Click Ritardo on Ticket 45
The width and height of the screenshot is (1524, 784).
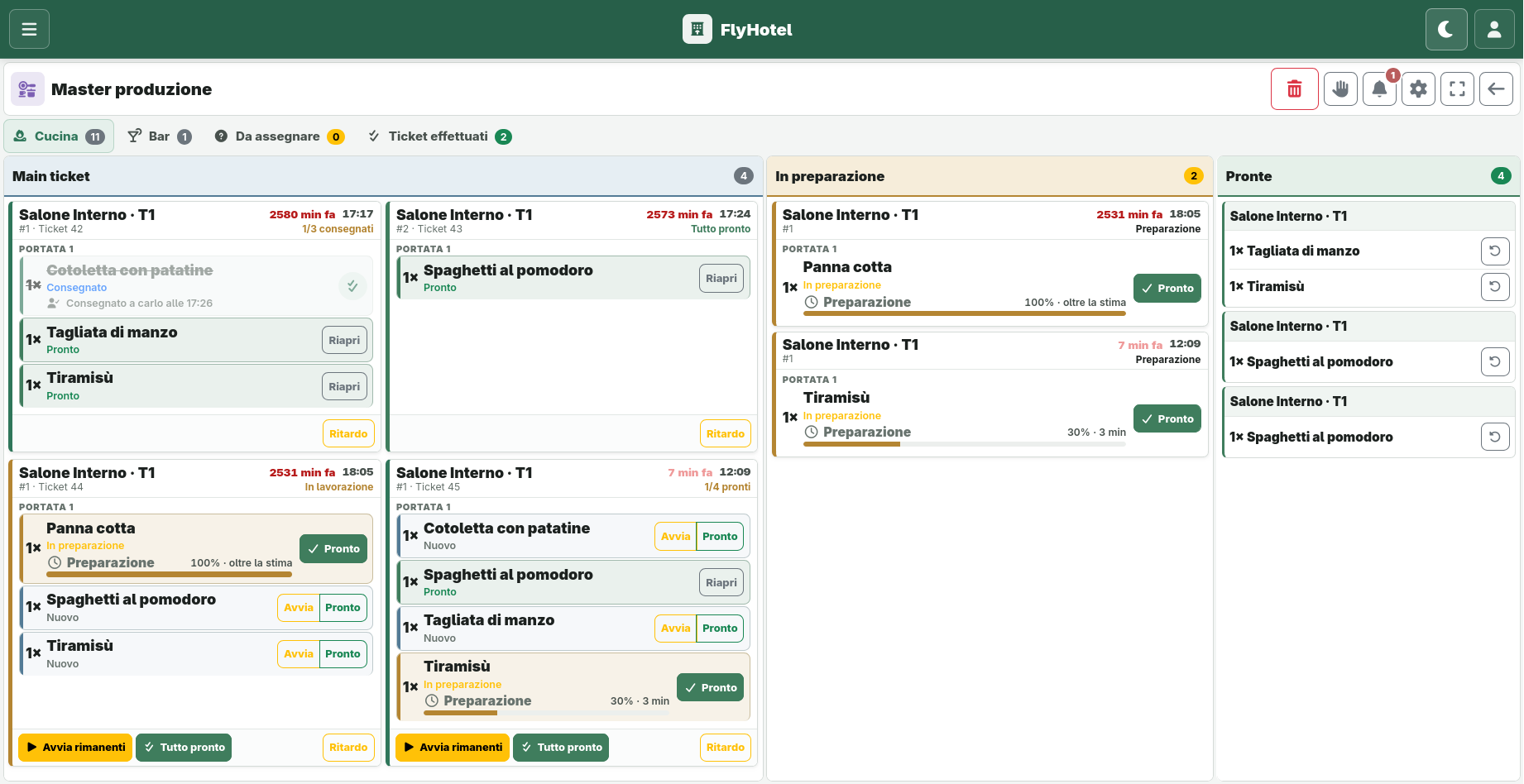pos(726,747)
